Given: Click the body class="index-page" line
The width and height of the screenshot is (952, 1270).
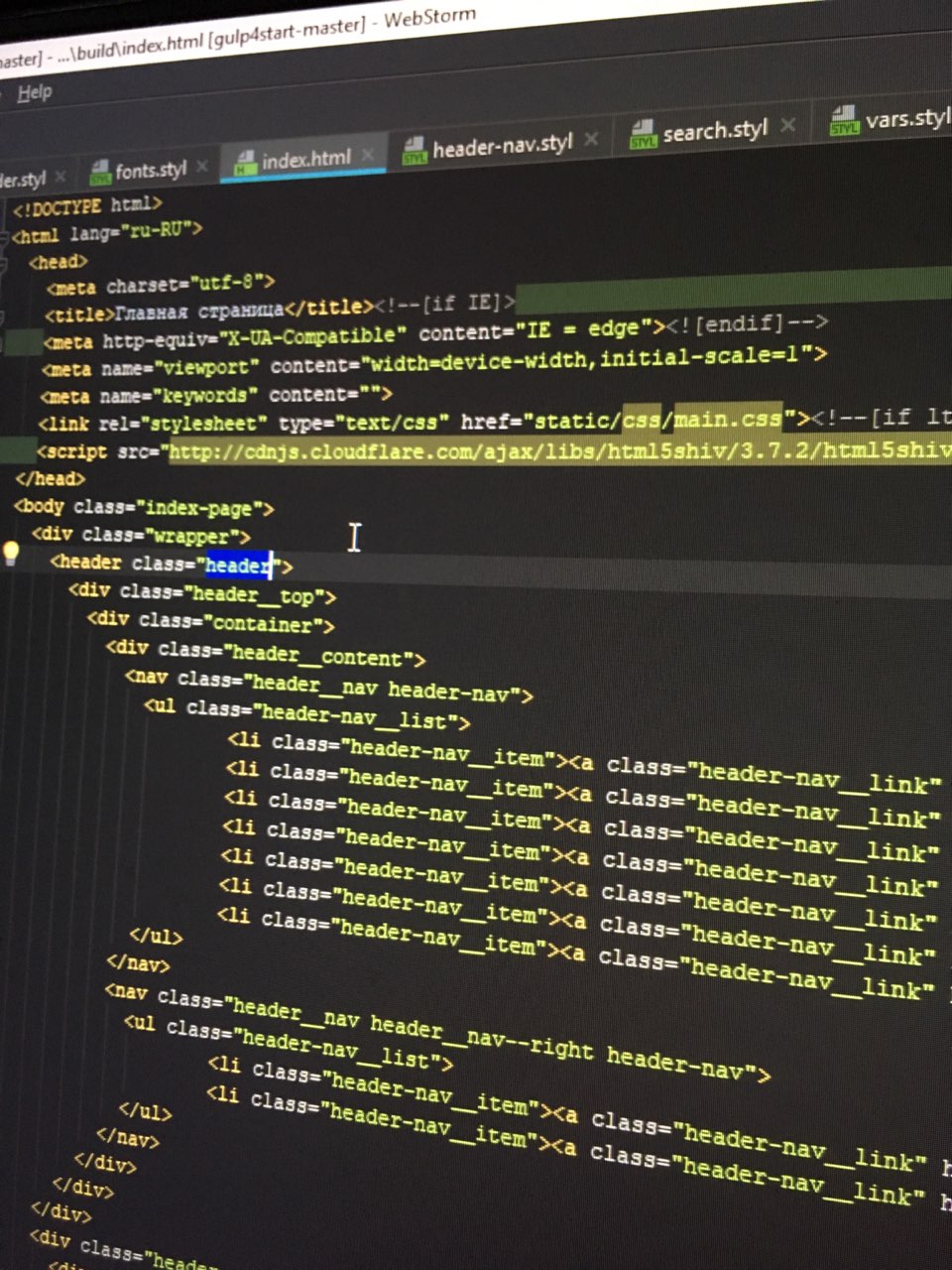Looking at the screenshot, I should 144,508.
